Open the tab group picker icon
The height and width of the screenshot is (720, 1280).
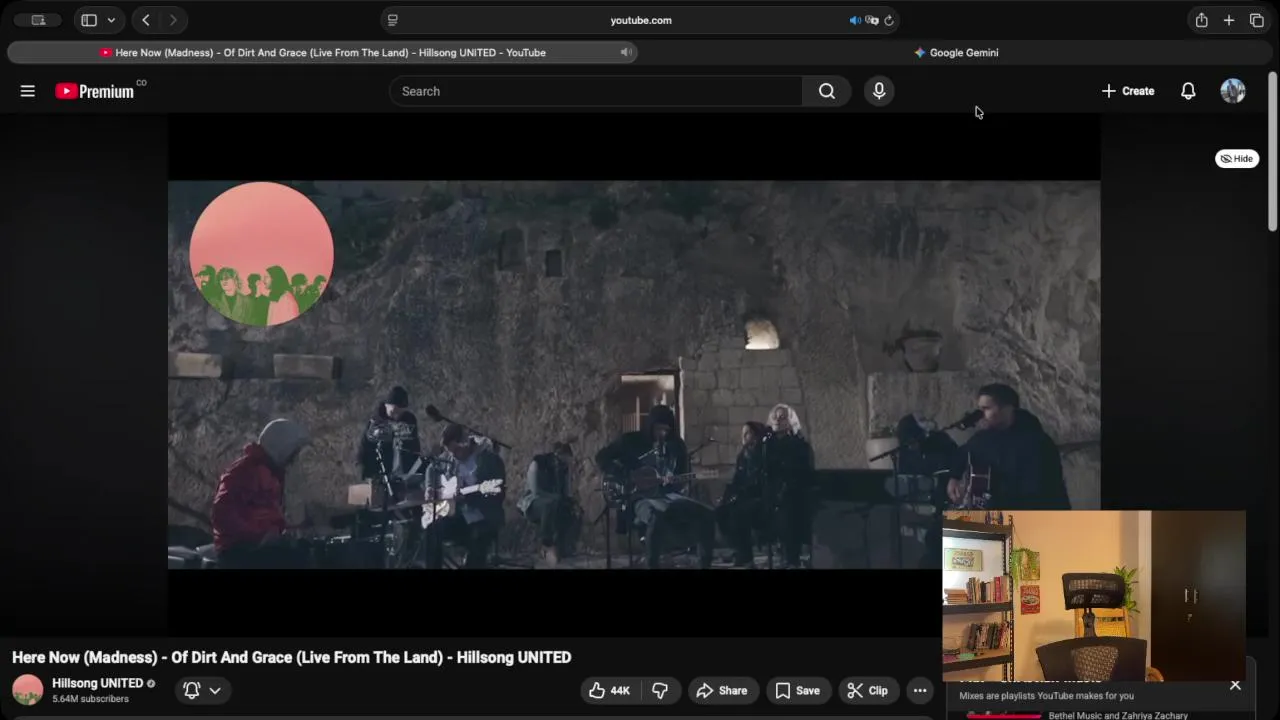point(38,20)
